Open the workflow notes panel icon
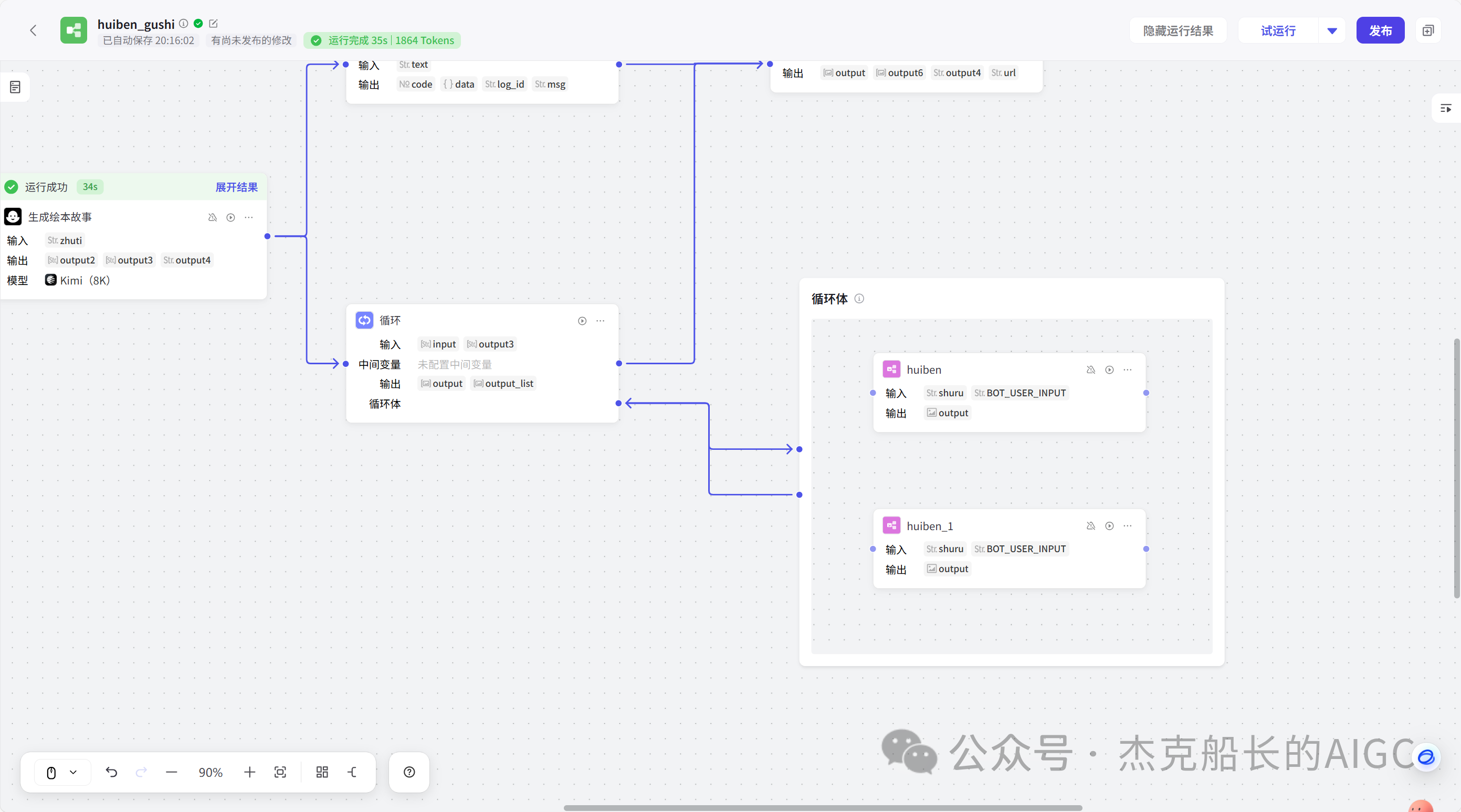 click(14, 87)
